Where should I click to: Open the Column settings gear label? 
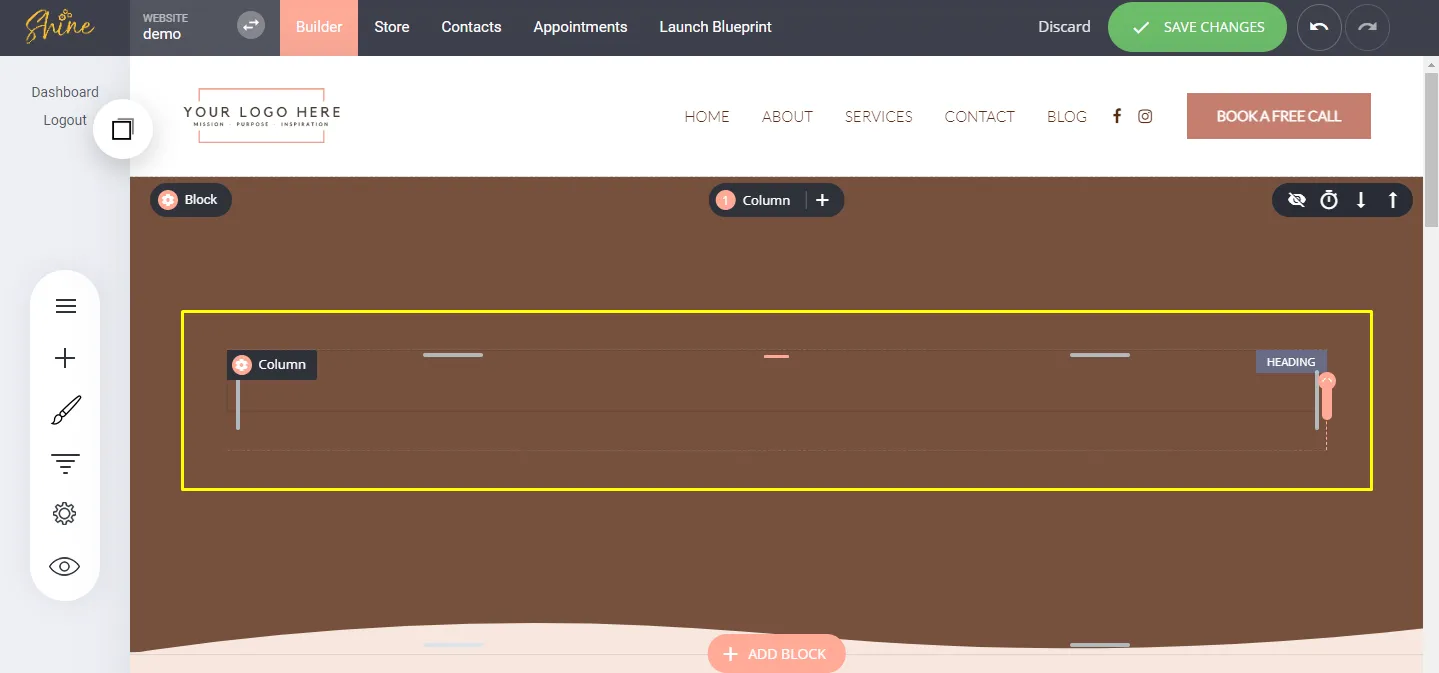point(272,365)
